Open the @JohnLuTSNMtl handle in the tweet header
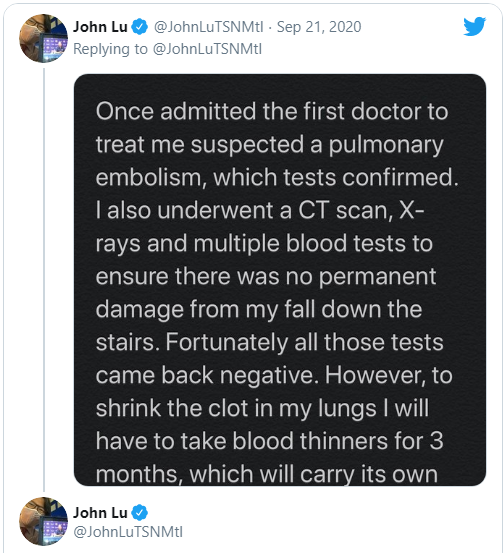Screen dimensions: 504x553 [x=208, y=27]
